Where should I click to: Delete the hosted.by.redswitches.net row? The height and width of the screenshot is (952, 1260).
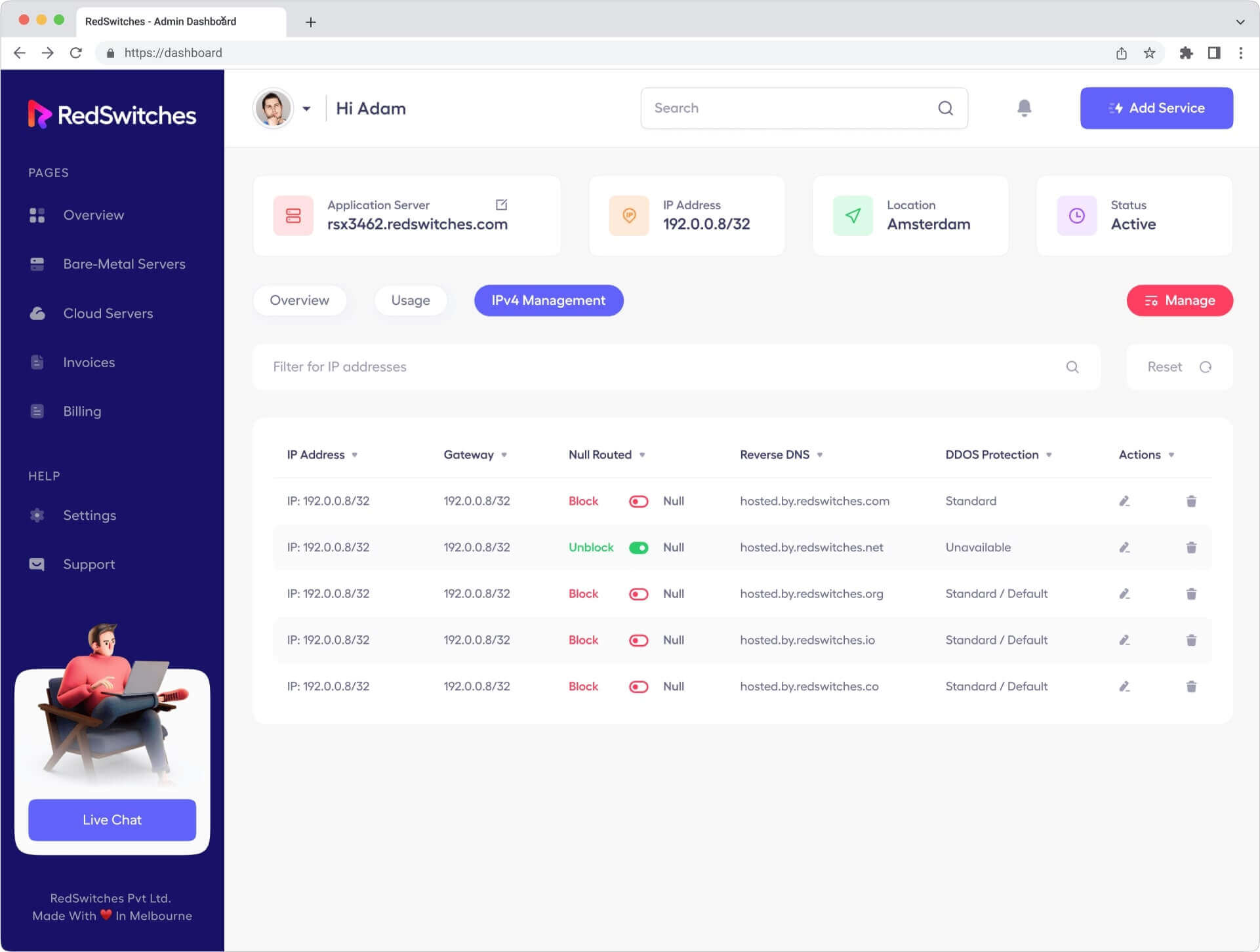(x=1191, y=547)
